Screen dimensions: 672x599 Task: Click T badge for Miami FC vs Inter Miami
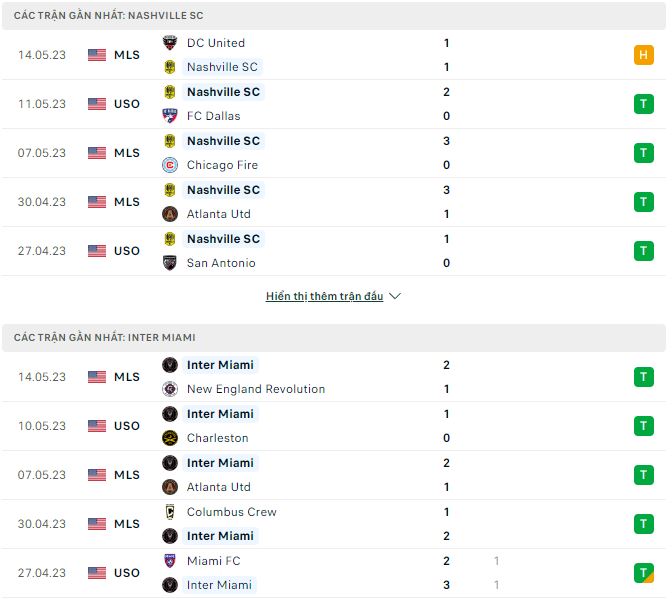pyautogui.click(x=643, y=573)
